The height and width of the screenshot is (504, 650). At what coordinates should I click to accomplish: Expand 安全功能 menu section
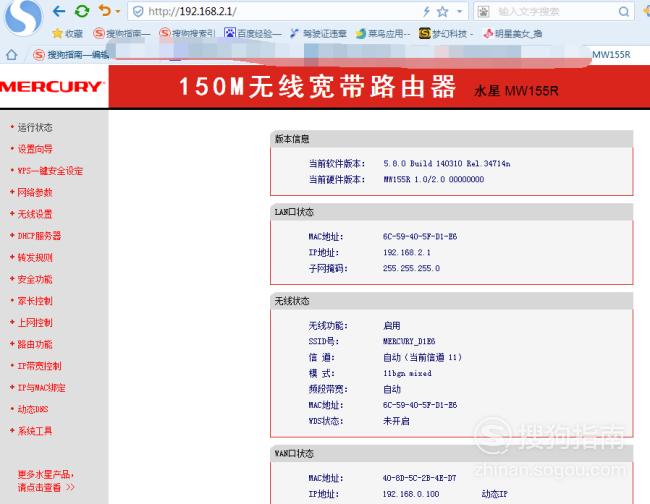35,279
